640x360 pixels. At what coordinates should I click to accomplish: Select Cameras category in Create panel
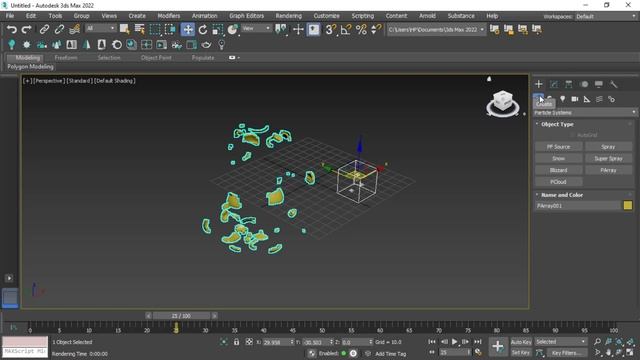(x=575, y=99)
